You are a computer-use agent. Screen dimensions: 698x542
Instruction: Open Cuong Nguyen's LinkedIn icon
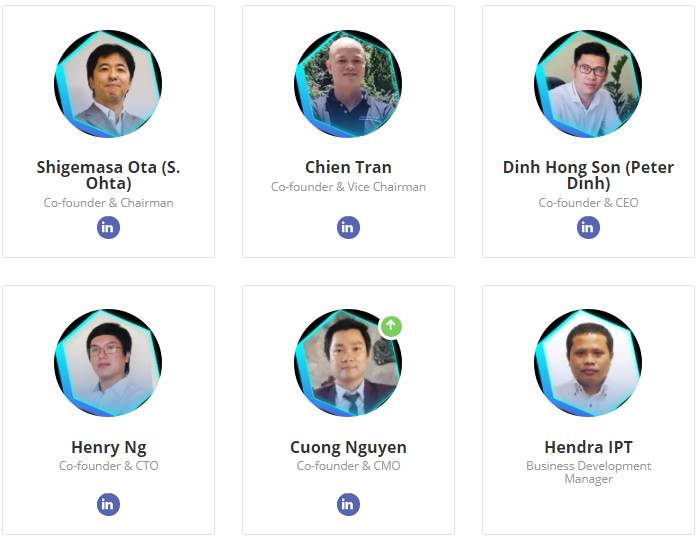click(348, 504)
